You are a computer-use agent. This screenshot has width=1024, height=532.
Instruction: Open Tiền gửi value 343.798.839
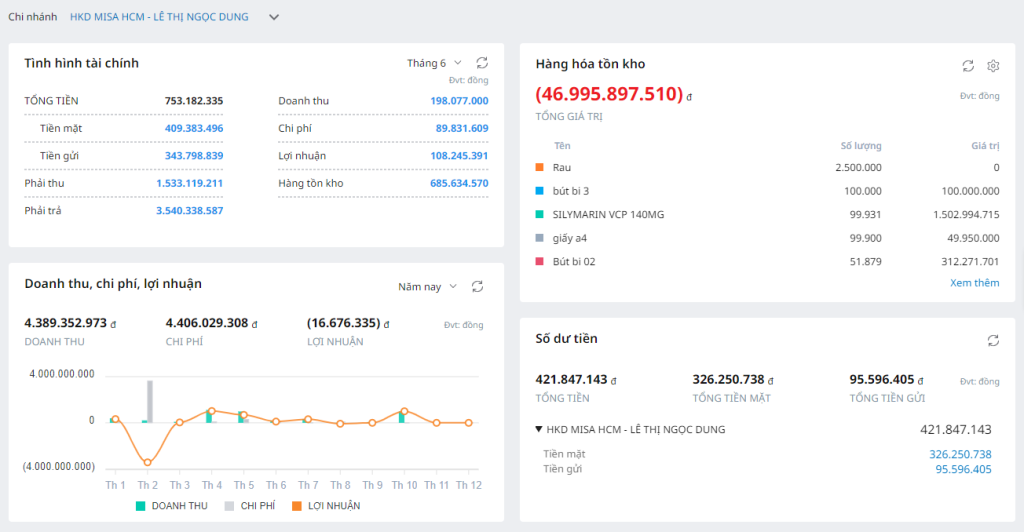pyautogui.click(x=194, y=156)
